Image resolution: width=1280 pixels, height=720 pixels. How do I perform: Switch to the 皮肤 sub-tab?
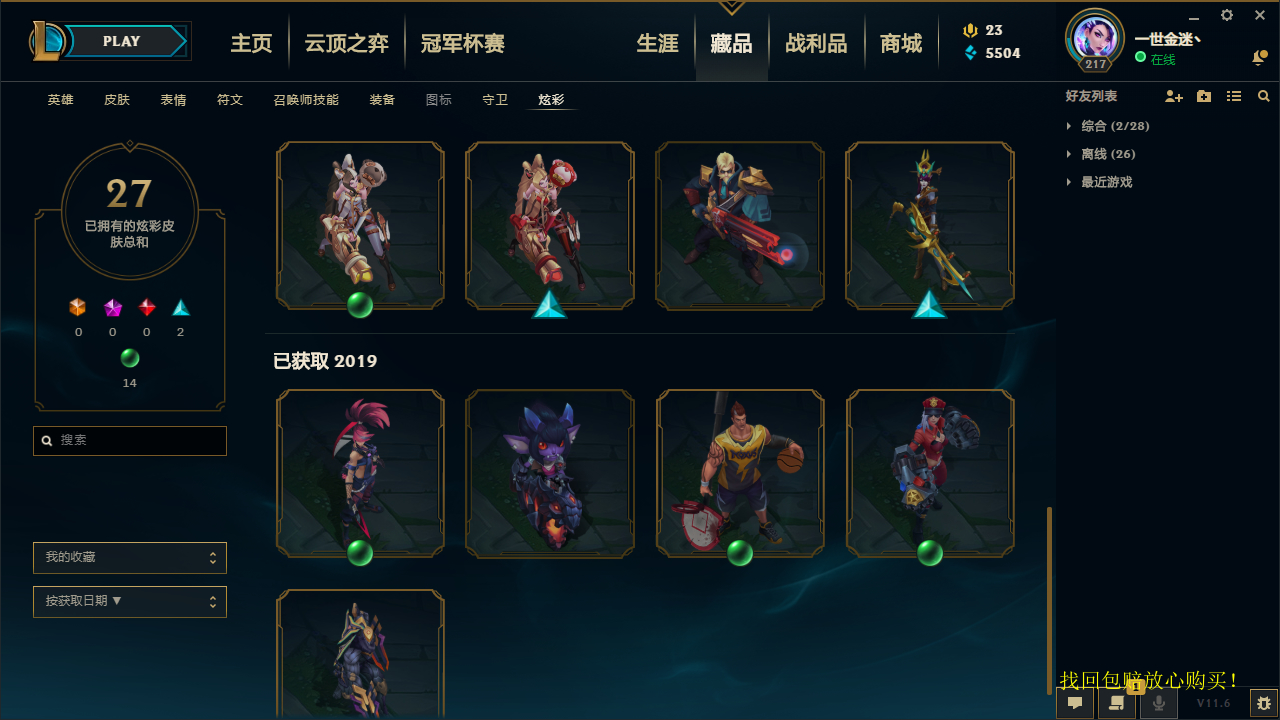tap(117, 100)
